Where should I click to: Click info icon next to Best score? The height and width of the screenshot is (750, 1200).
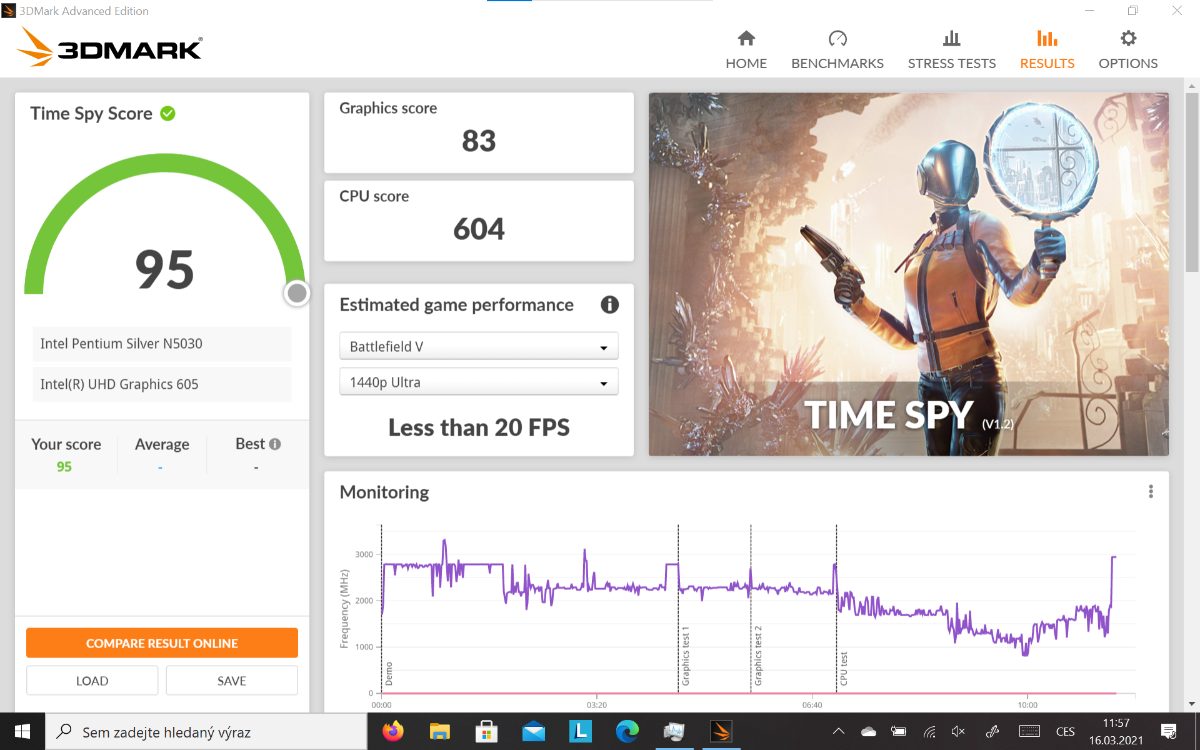point(275,444)
